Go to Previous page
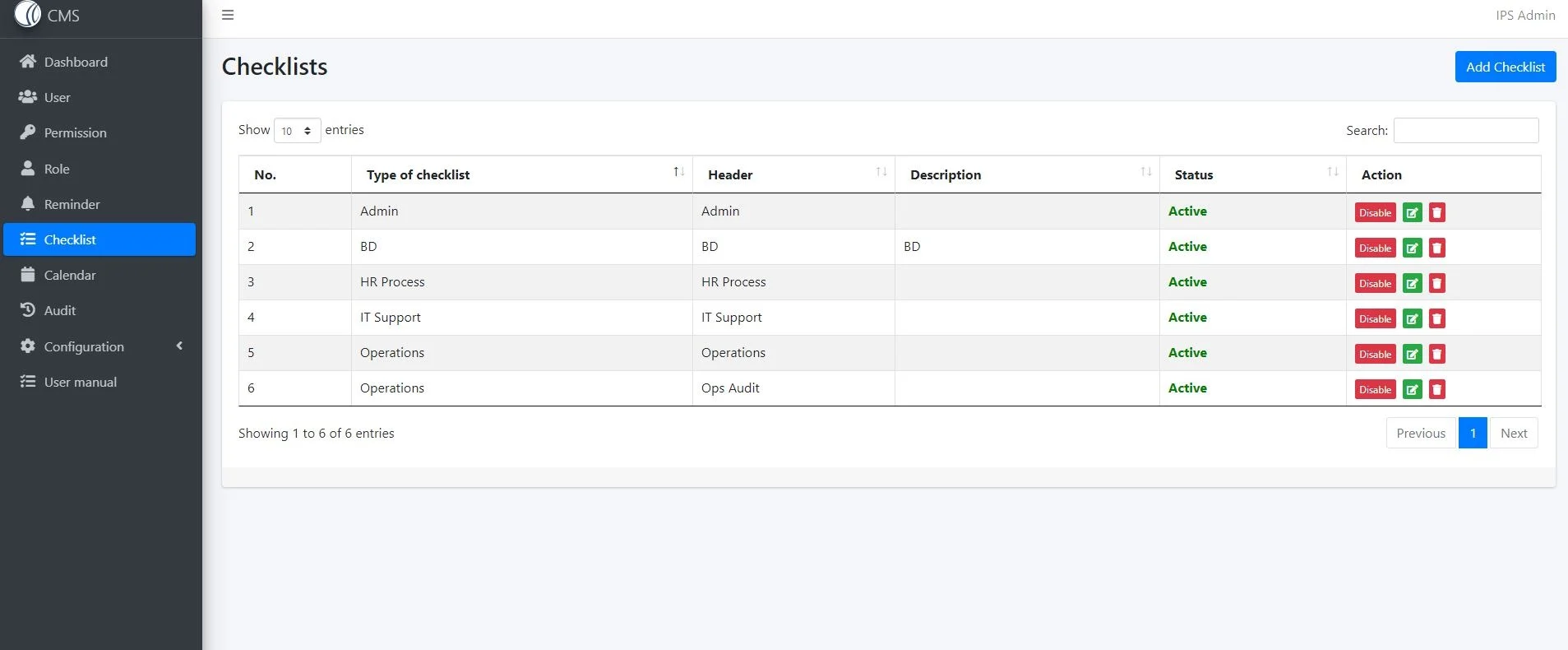This screenshot has height=650, width=1568. (x=1420, y=433)
